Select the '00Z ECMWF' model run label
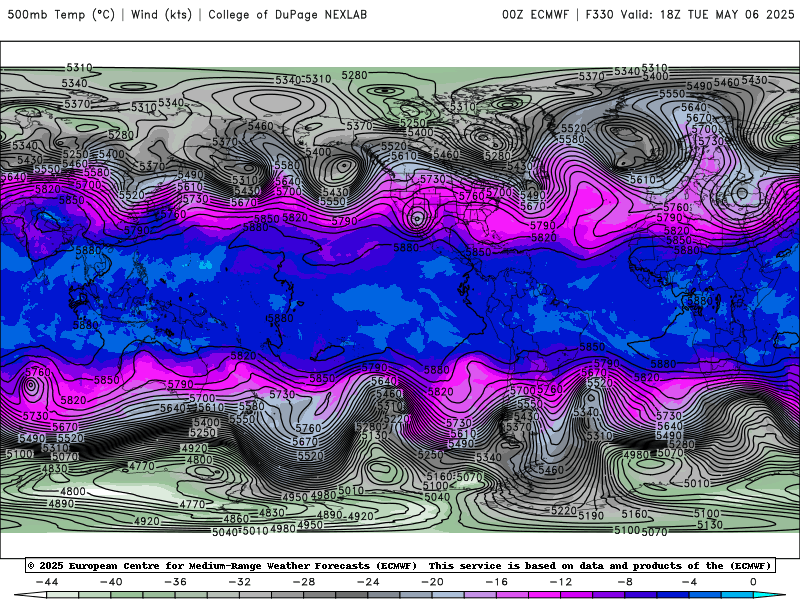The width and height of the screenshot is (800, 600). point(535,15)
